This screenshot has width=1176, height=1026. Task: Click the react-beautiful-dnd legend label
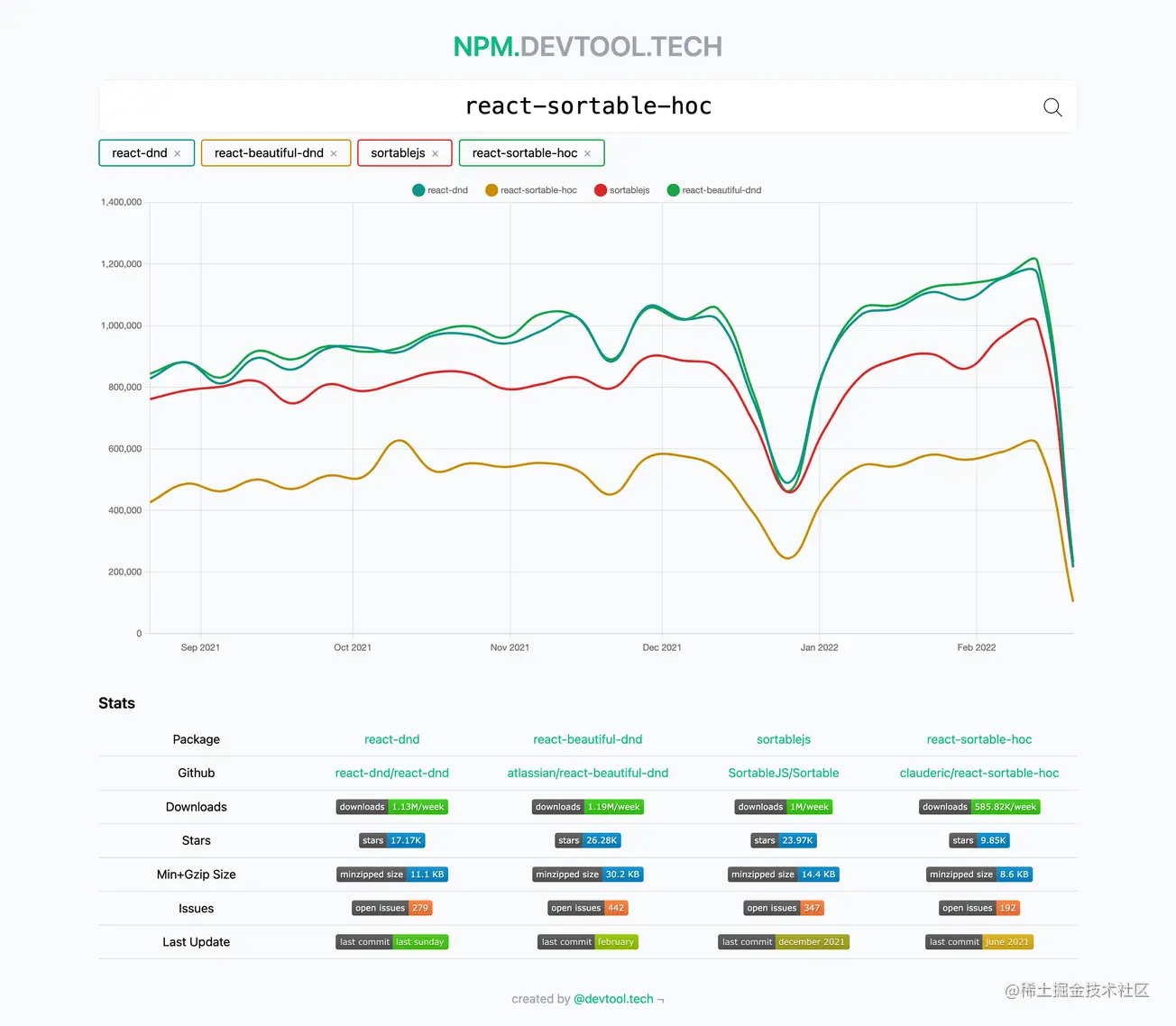[x=721, y=190]
